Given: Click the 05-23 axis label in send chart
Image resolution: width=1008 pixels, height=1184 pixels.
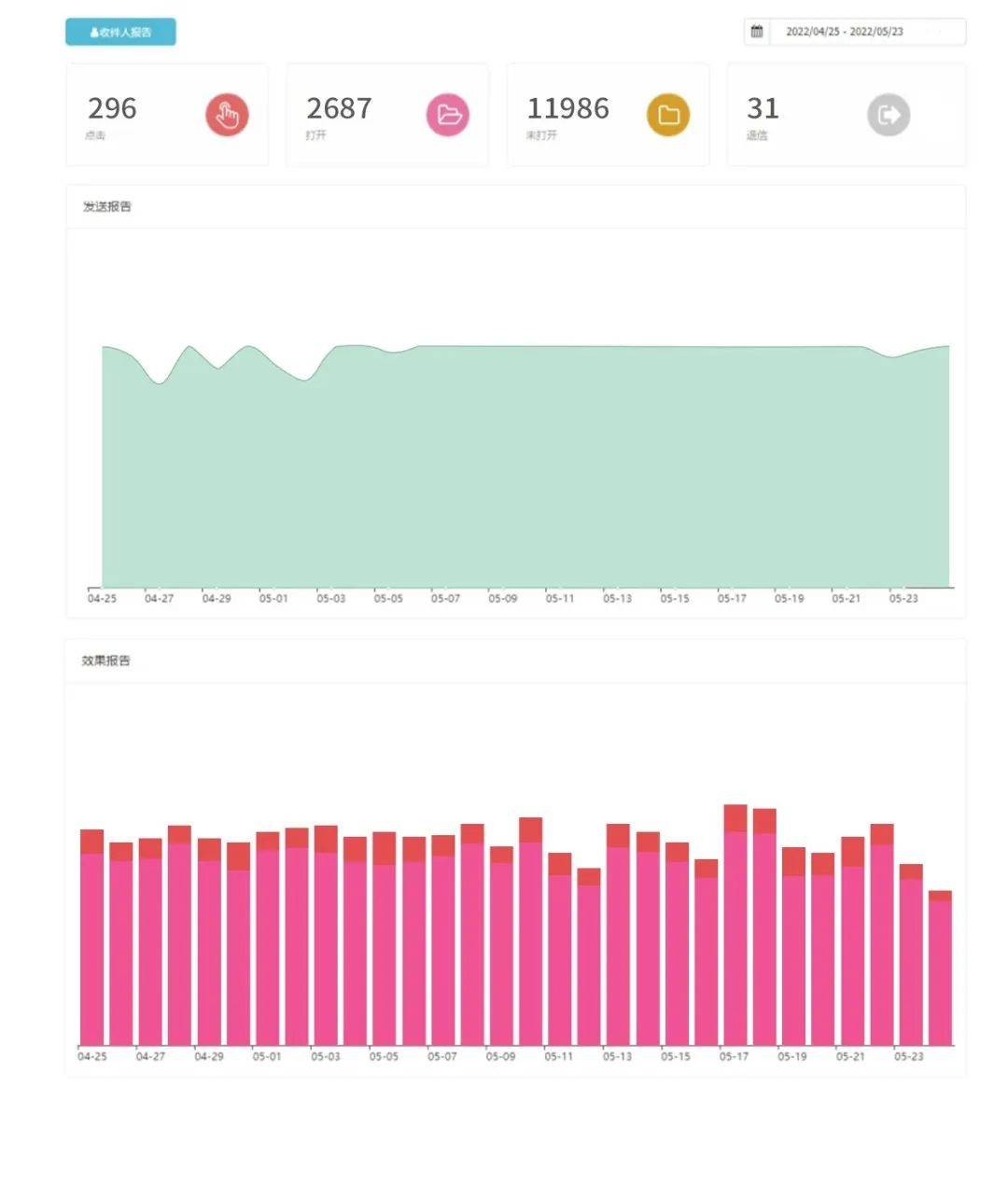Looking at the screenshot, I should click(x=903, y=599).
